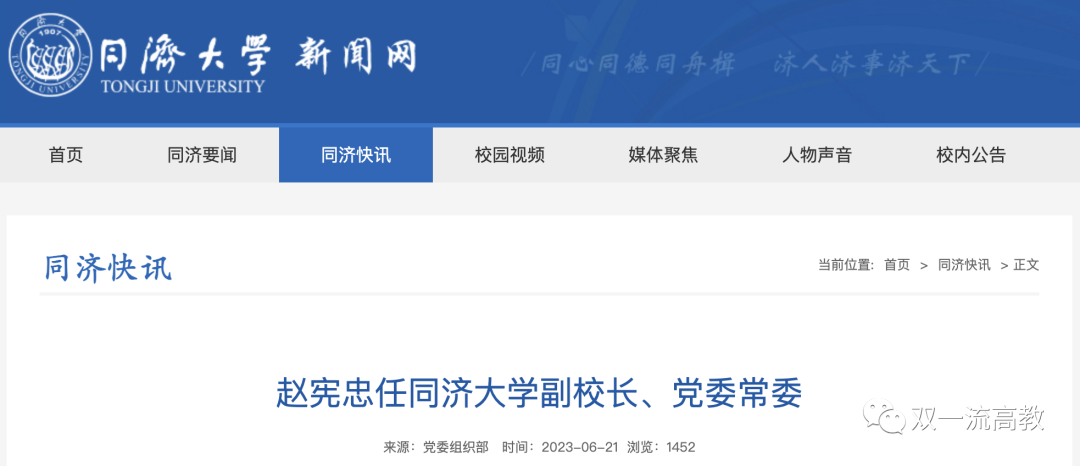Click the Tongji University circular logo emblem

click(50, 56)
